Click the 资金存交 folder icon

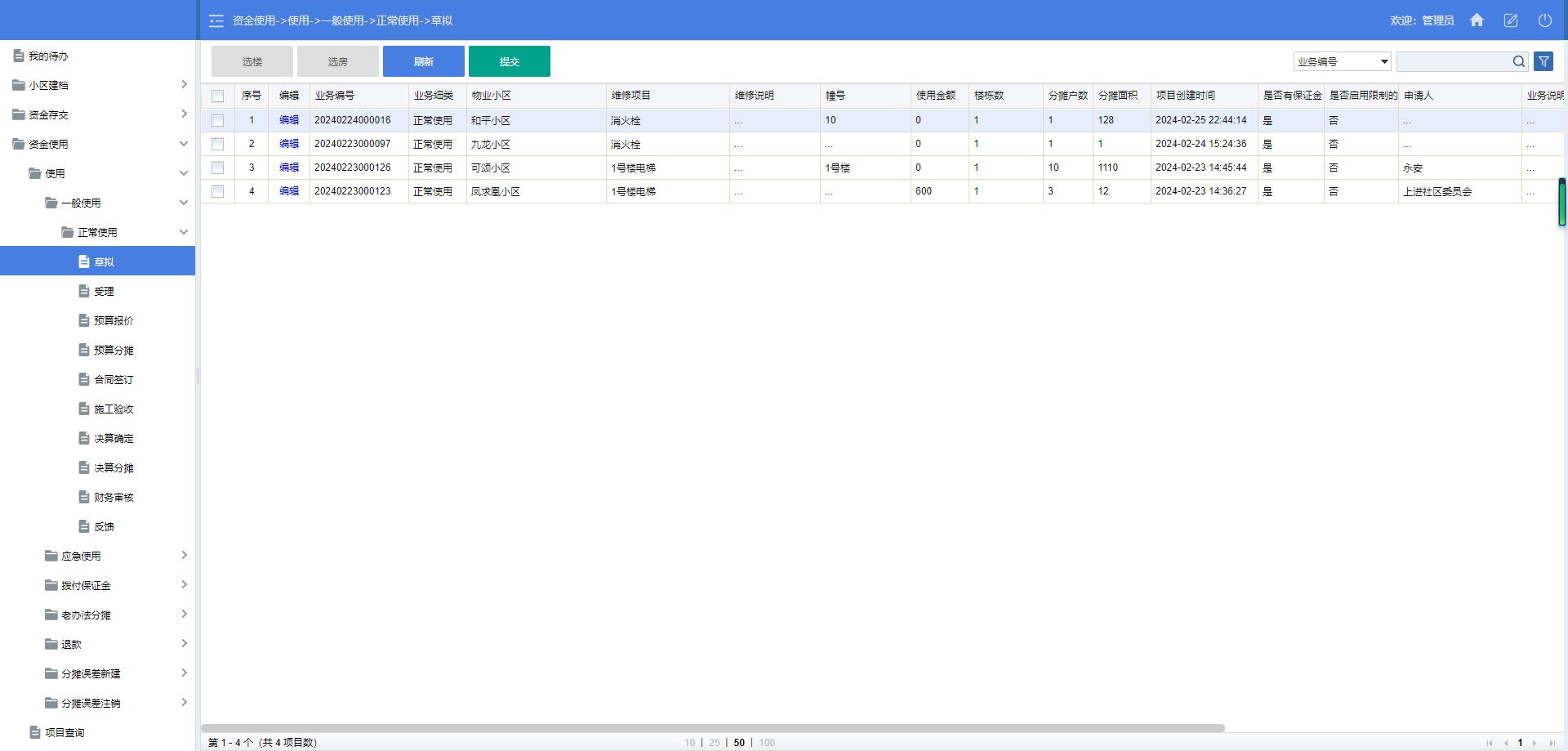19,114
